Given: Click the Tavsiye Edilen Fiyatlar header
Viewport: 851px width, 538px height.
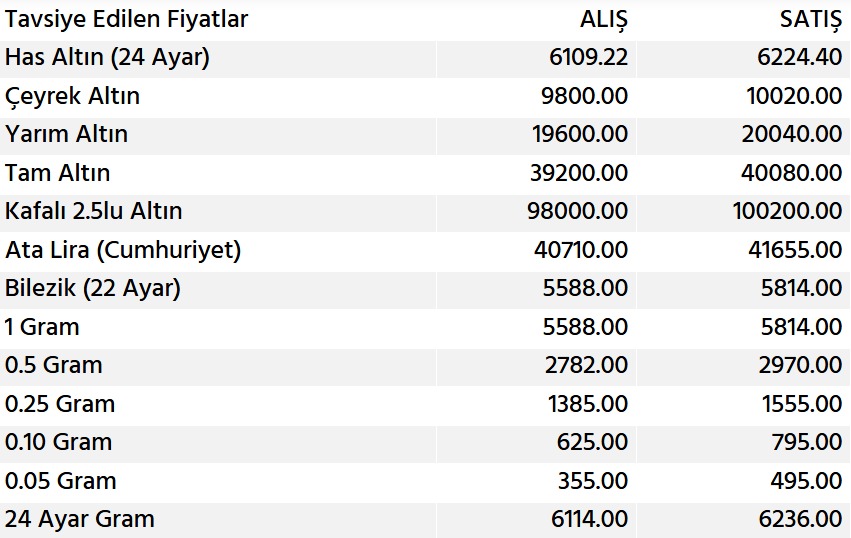Looking at the screenshot, I should coord(126,19).
